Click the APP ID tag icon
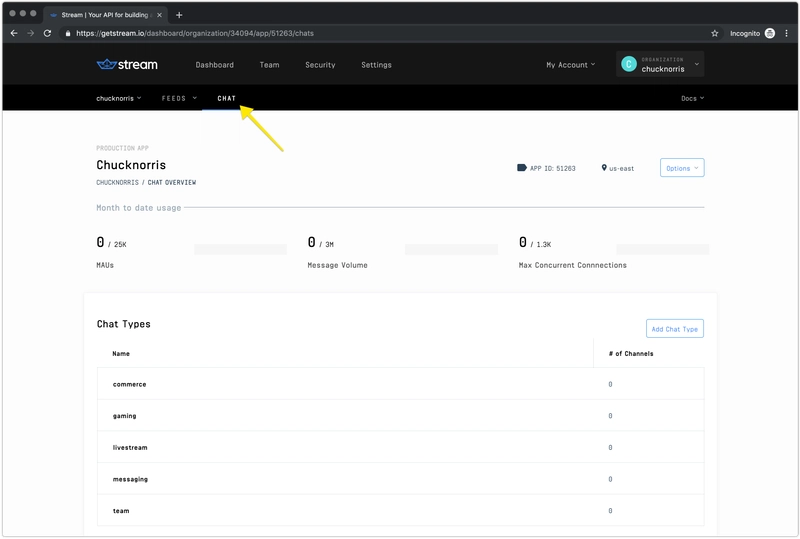Image resolution: width=800 pixels, height=539 pixels. tap(521, 168)
